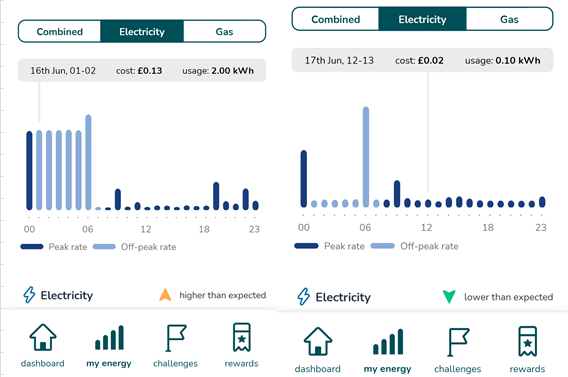The width and height of the screenshot is (568, 377).
Task: Open challenges flag icon in right panel
Action: click(x=458, y=342)
